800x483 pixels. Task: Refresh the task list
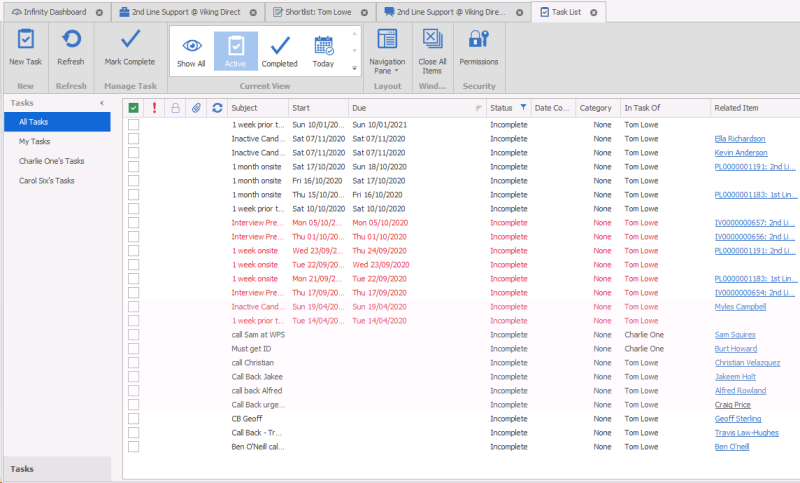pos(71,42)
